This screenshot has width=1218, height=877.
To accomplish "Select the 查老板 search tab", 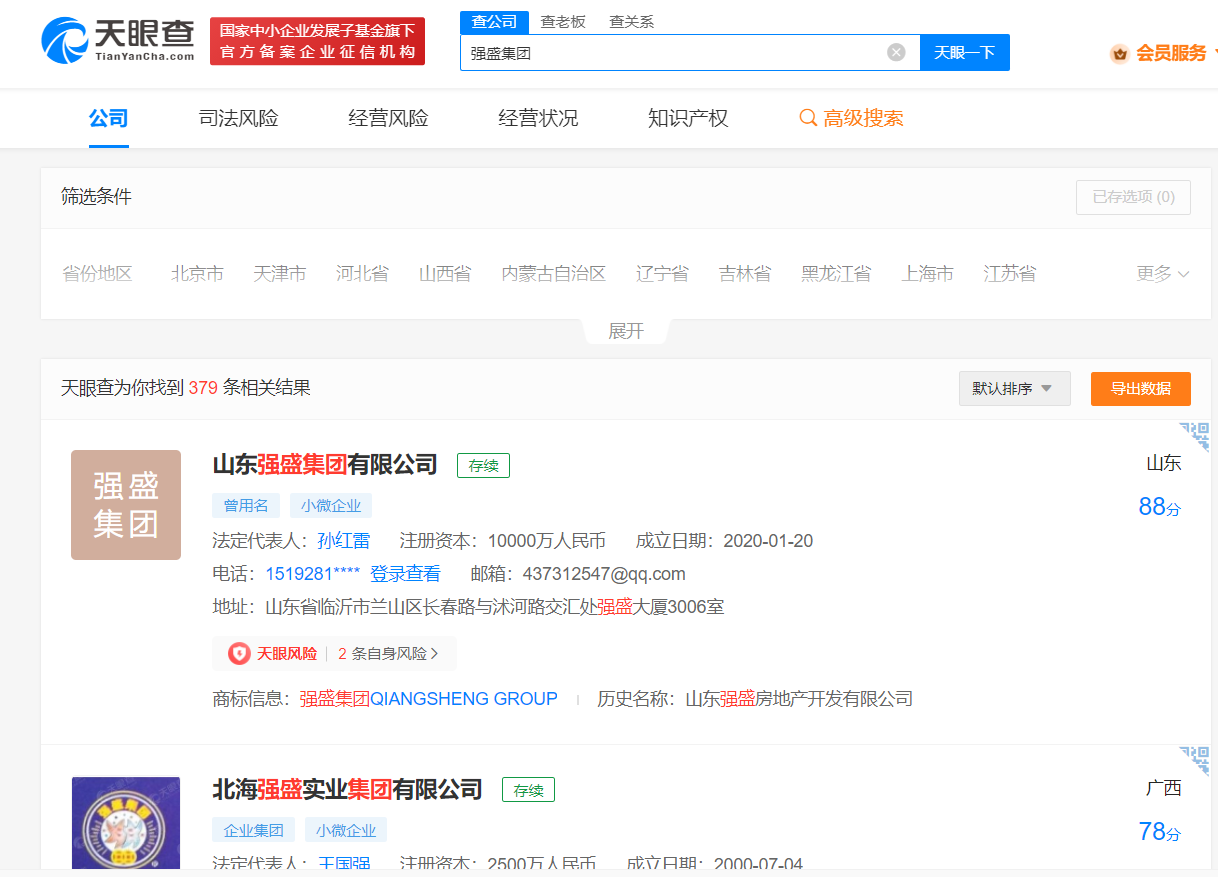I will point(563,21).
